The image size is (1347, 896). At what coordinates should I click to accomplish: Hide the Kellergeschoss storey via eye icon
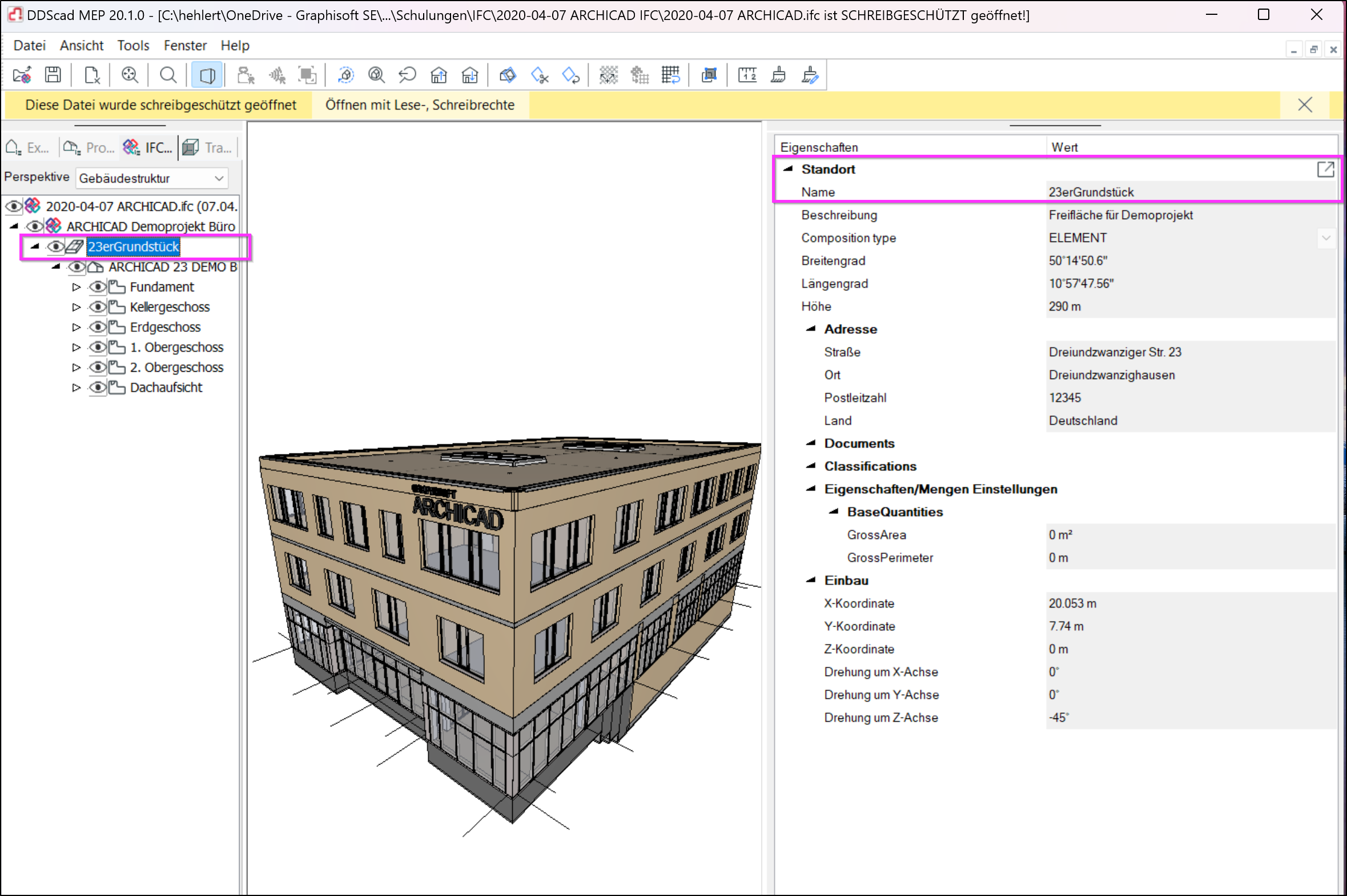click(x=98, y=307)
